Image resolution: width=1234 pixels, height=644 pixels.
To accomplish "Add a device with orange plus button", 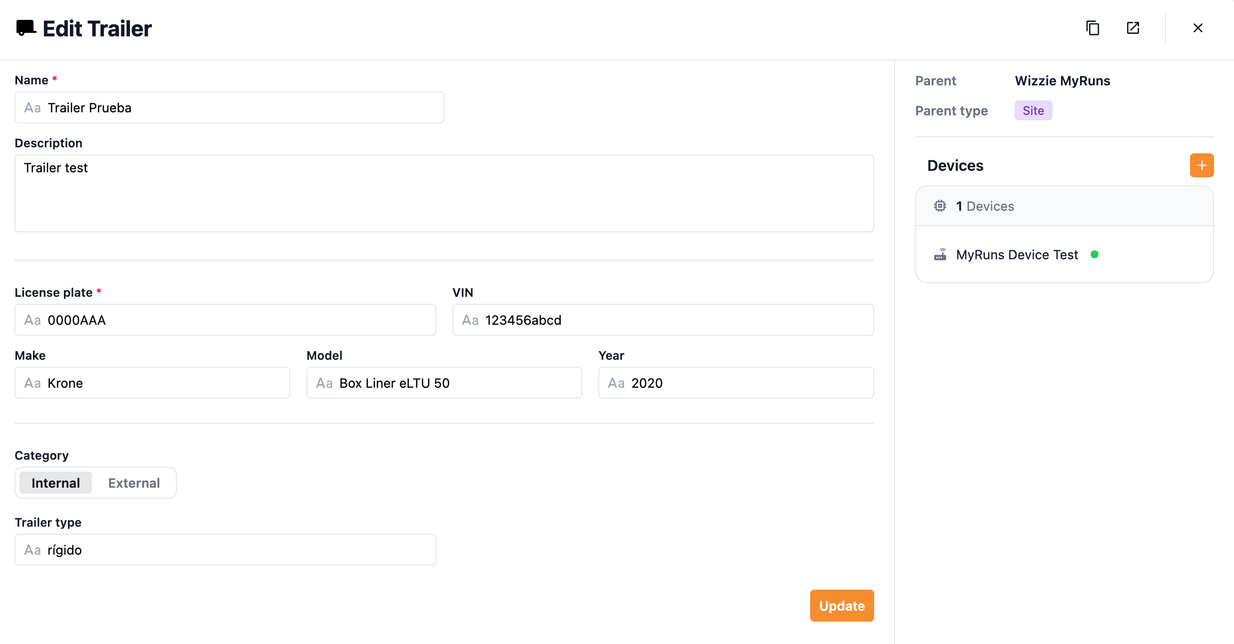I will 1201,165.
